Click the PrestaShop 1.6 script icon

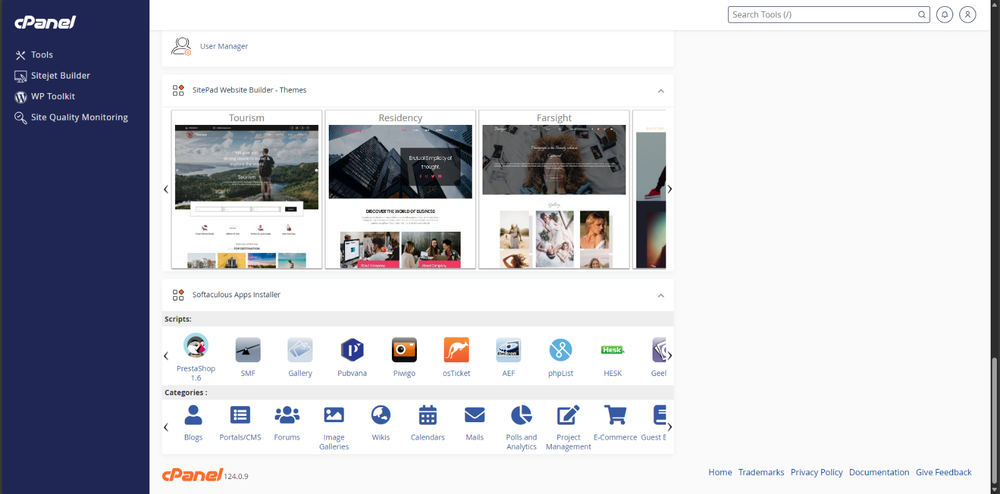pyautogui.click(x=196, y=345)
